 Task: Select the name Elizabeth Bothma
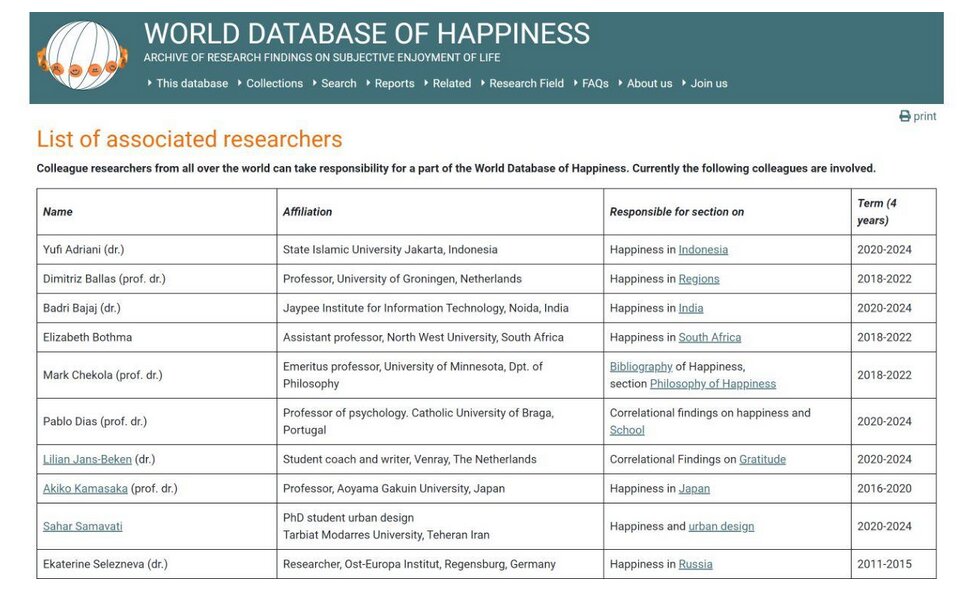pos(87,337)
